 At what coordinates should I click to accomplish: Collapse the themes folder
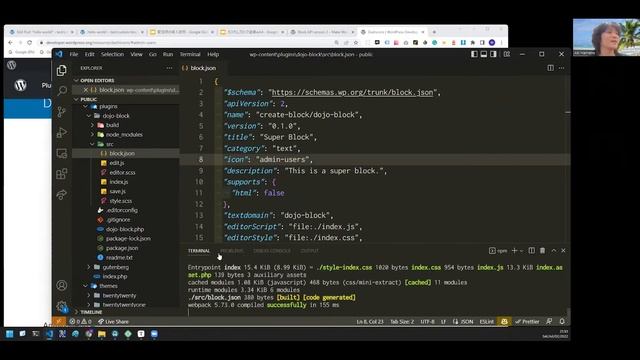[x=108, y=286]
